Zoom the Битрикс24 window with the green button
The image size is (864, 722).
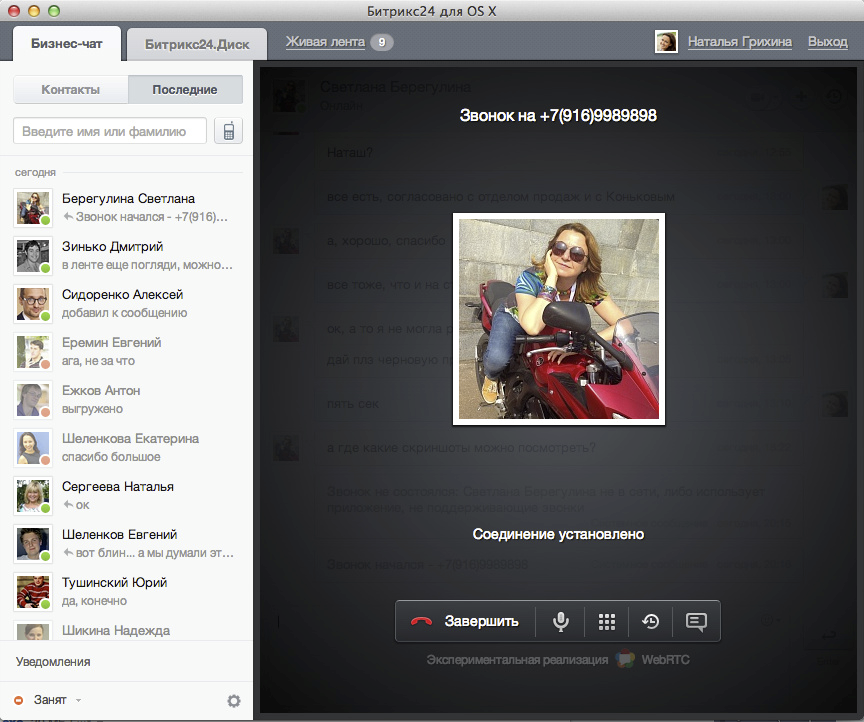coord(54,11)
